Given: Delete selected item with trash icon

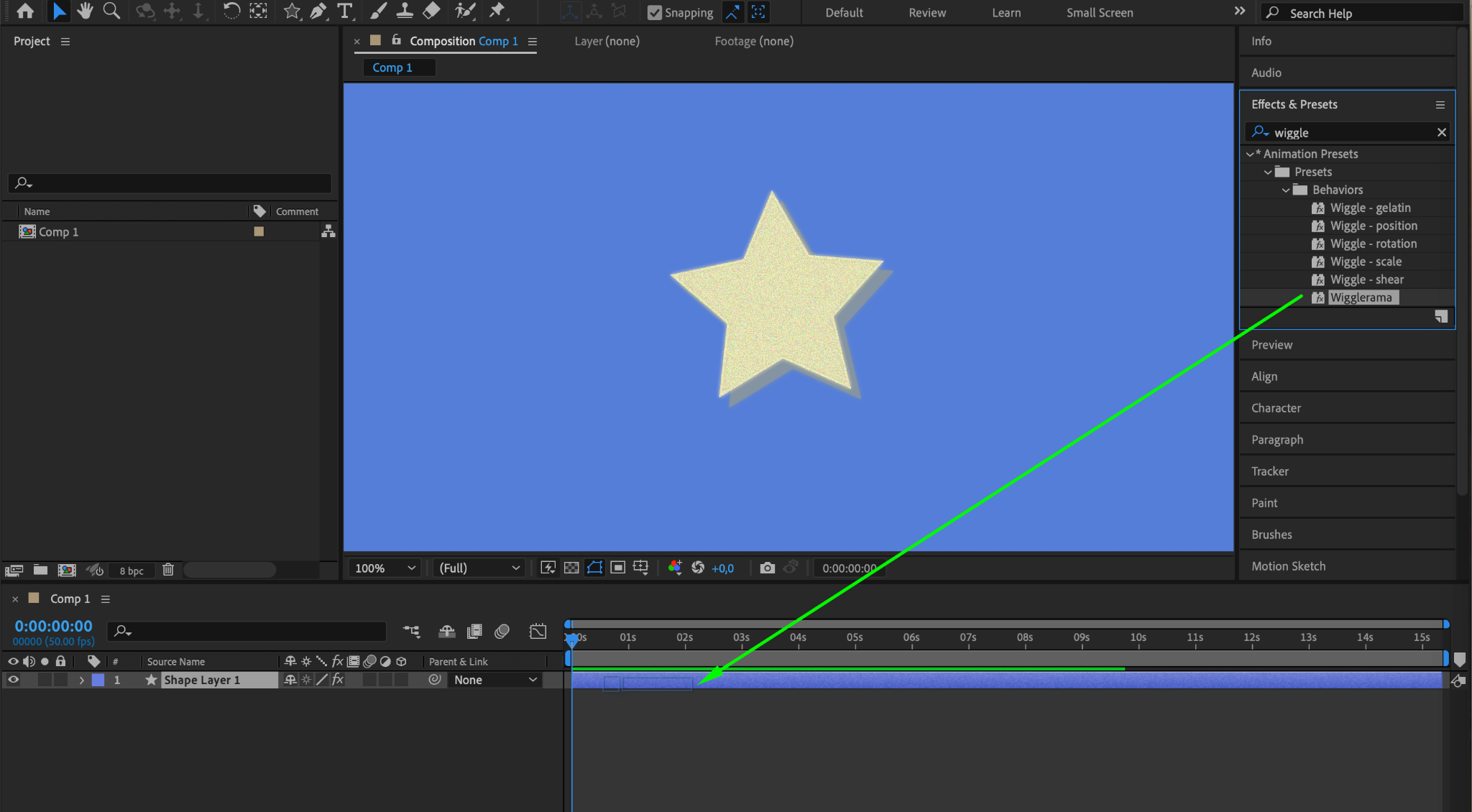Looking at the screenshot, I should [168, 570].
